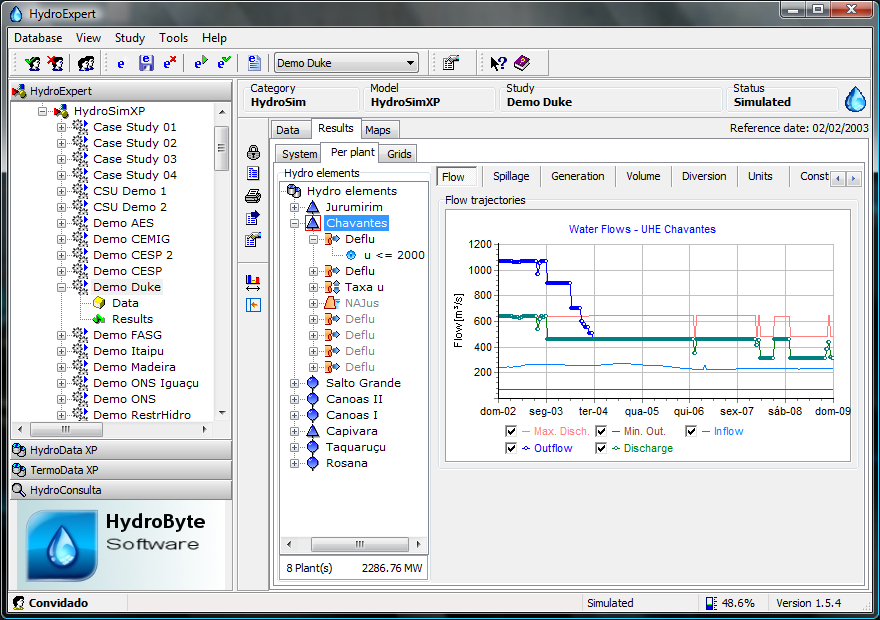Image resolution: width=880 pixels, height=620 pixels.
Task: Open the TermoData XP panel
Action: click(x=121, y=470)
